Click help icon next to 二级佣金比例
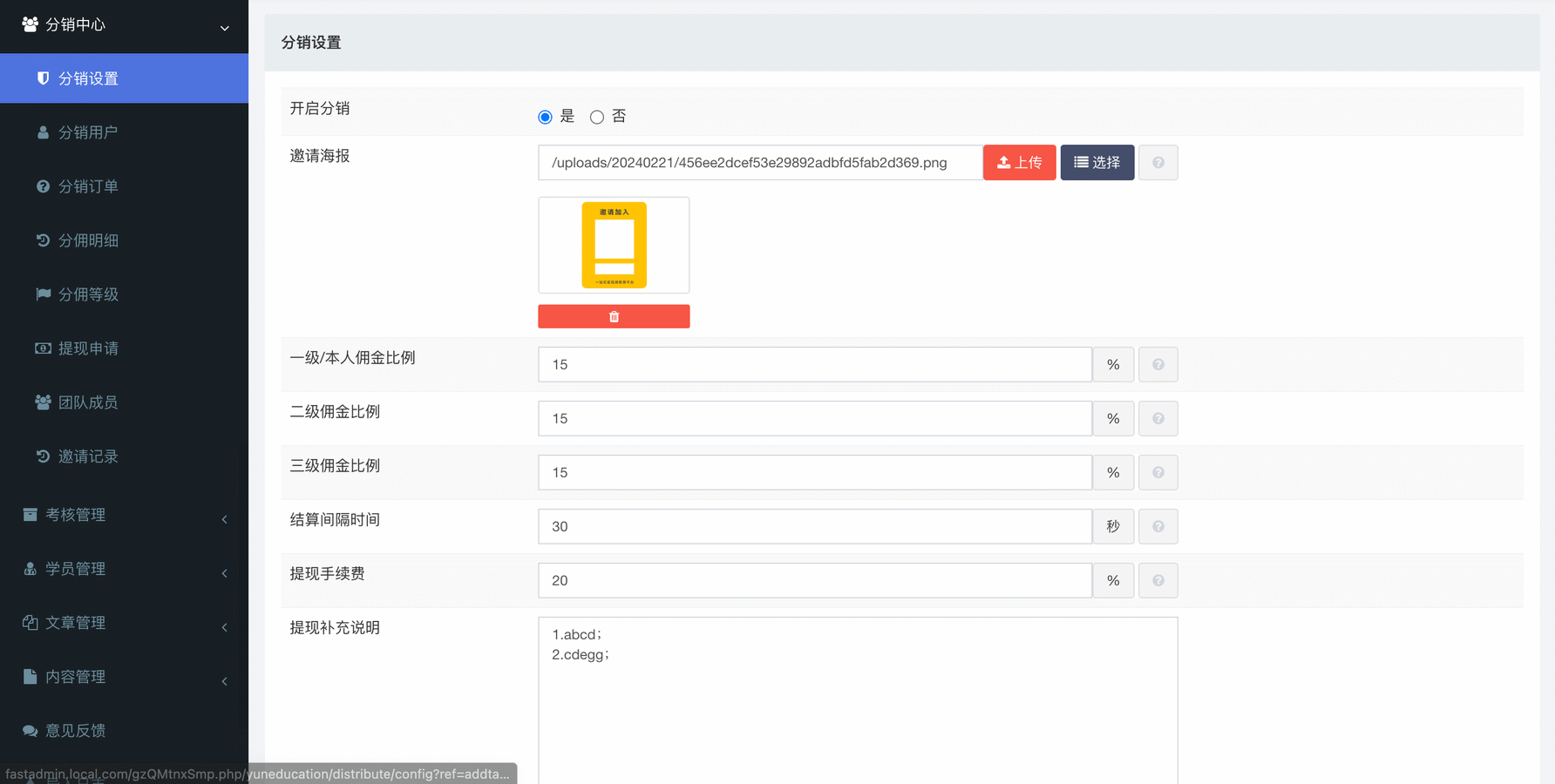The width and height of the screenshot is (1555, 784). [x=1158, y=419]
